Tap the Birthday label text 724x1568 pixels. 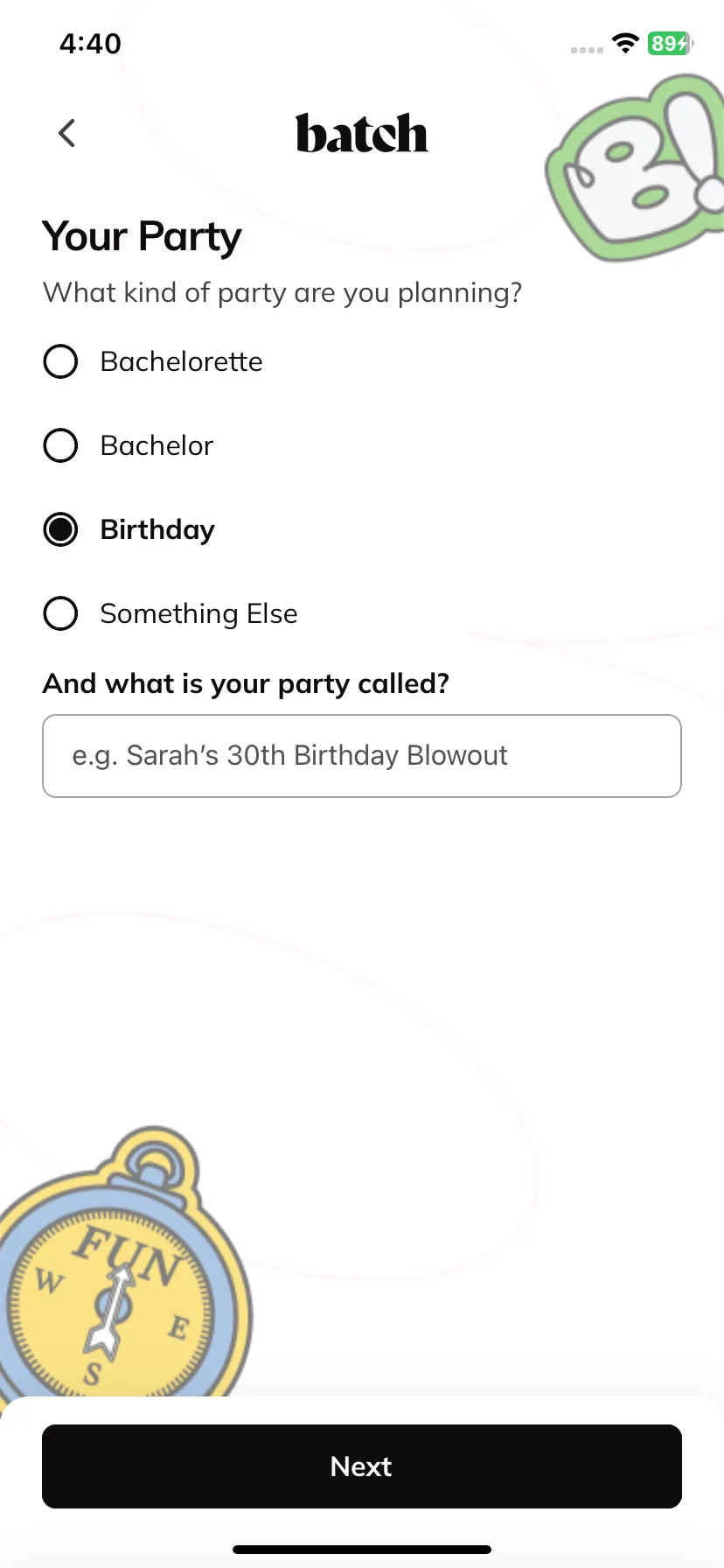point(157,530)
